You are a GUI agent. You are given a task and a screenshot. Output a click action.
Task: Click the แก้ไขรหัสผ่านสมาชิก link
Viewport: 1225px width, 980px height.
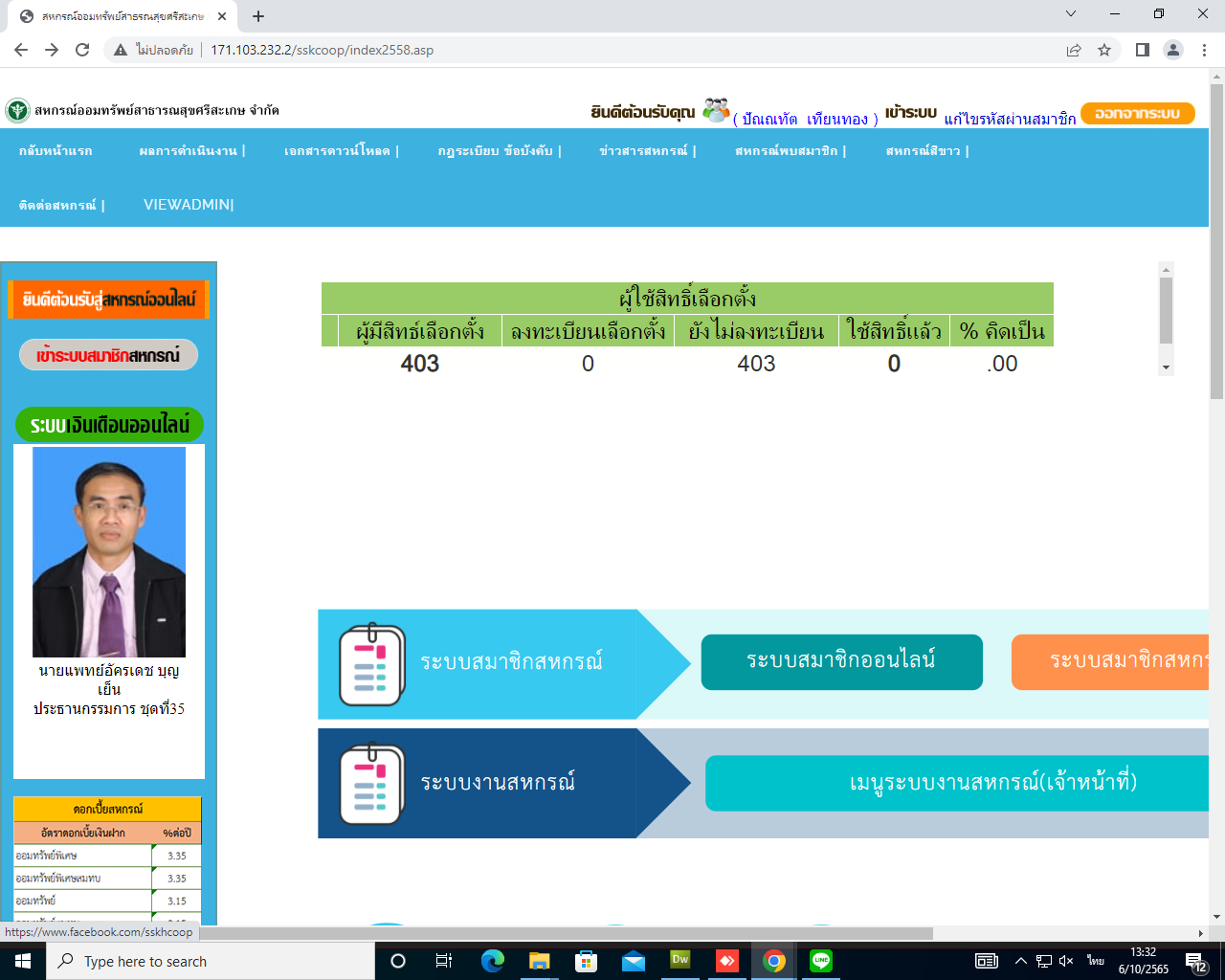pyautogui.click(x=1010, y=119)
